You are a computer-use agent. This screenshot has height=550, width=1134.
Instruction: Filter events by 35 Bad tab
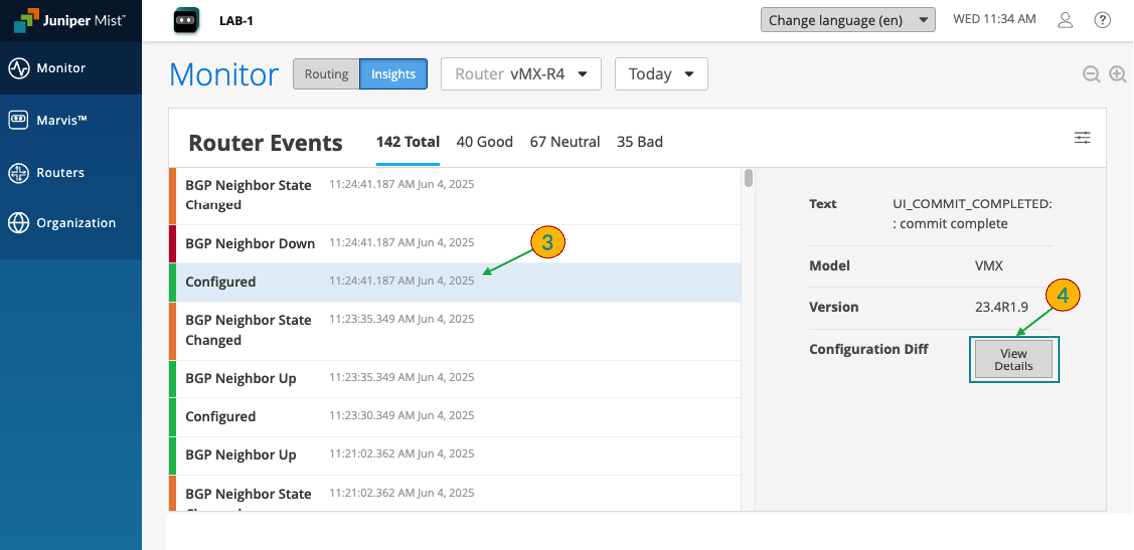tap(639, 142)
